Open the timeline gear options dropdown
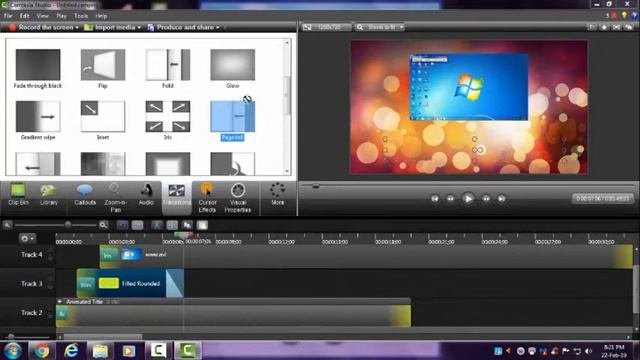The image size is (640, 360). [27, 238]
